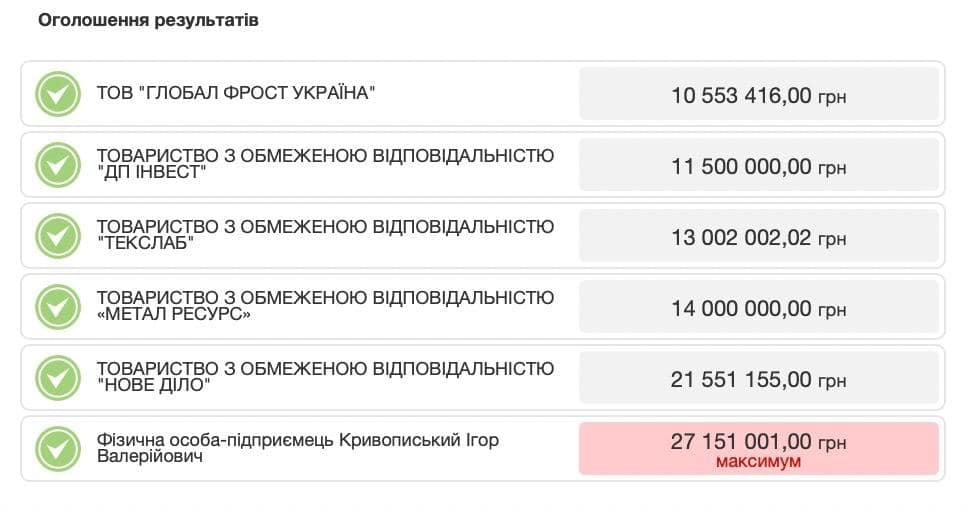Select the 11 500 000,00 грн bid amount
This screenshot has width=972, height=512.
759,167
